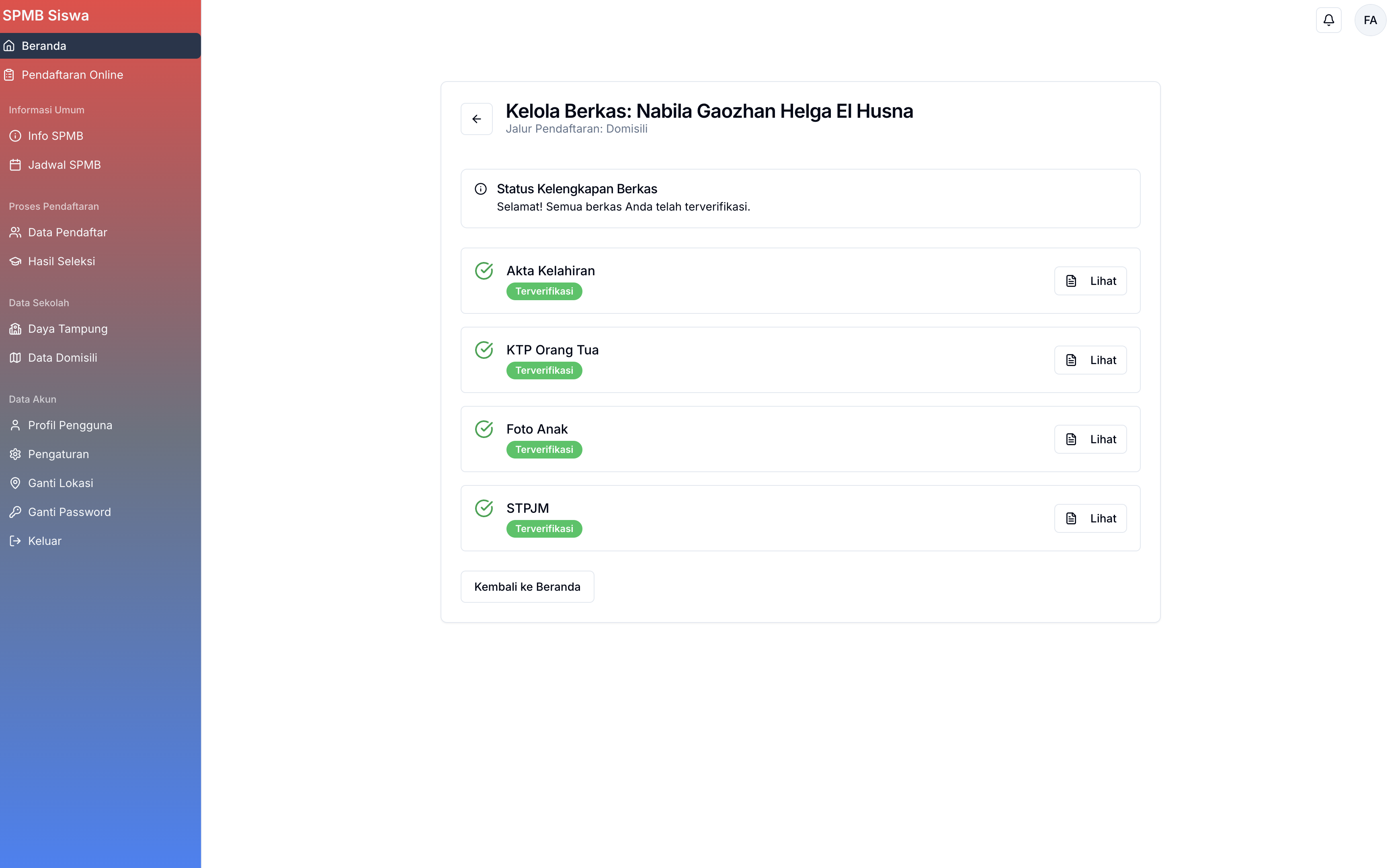The width and height of the screenshot is (1398, 868).
Task: Click the Ganti Password key icon
Action: tap(15, 512)
